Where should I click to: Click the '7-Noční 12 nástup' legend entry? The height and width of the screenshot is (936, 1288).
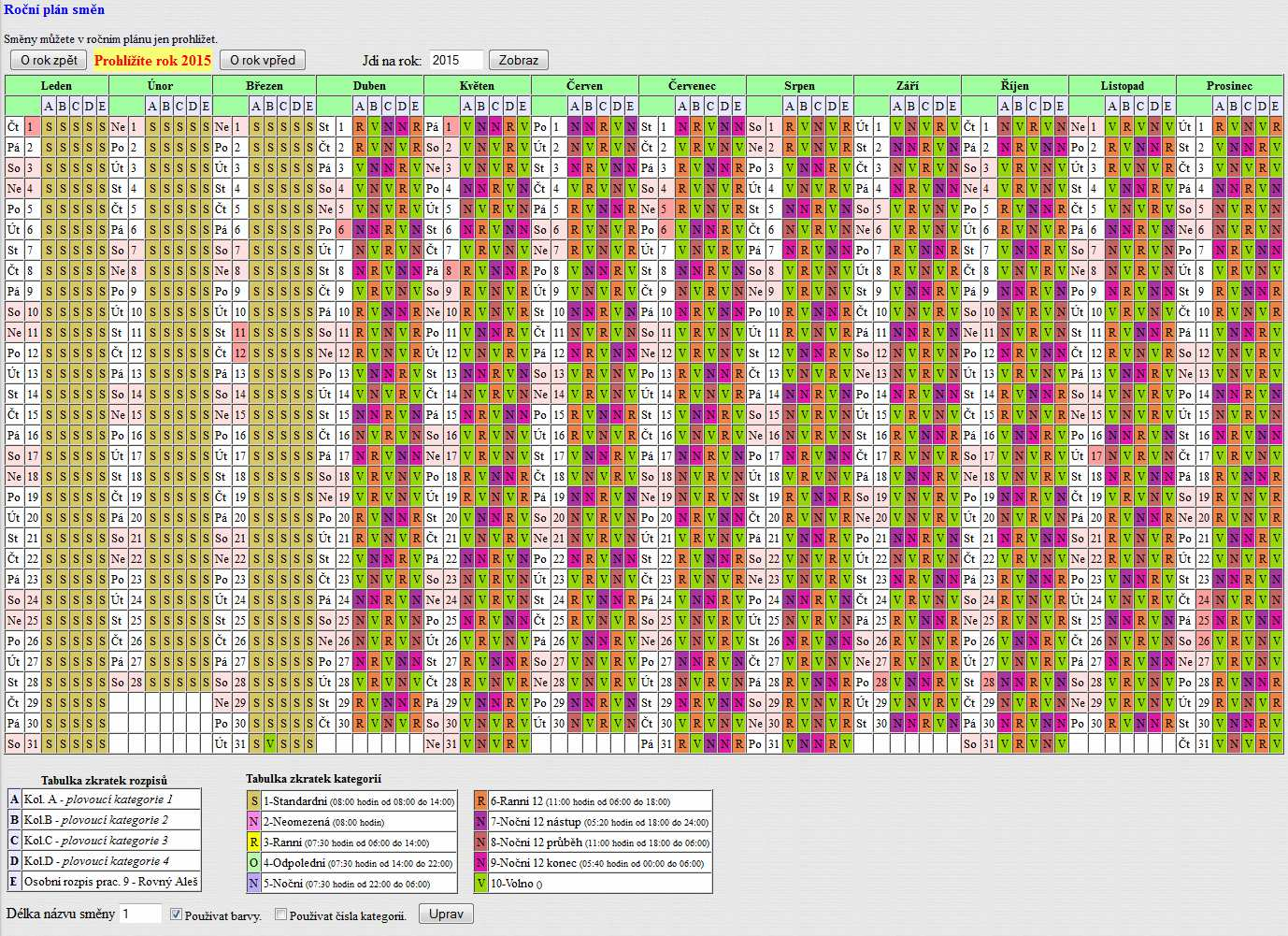[600, 822]
